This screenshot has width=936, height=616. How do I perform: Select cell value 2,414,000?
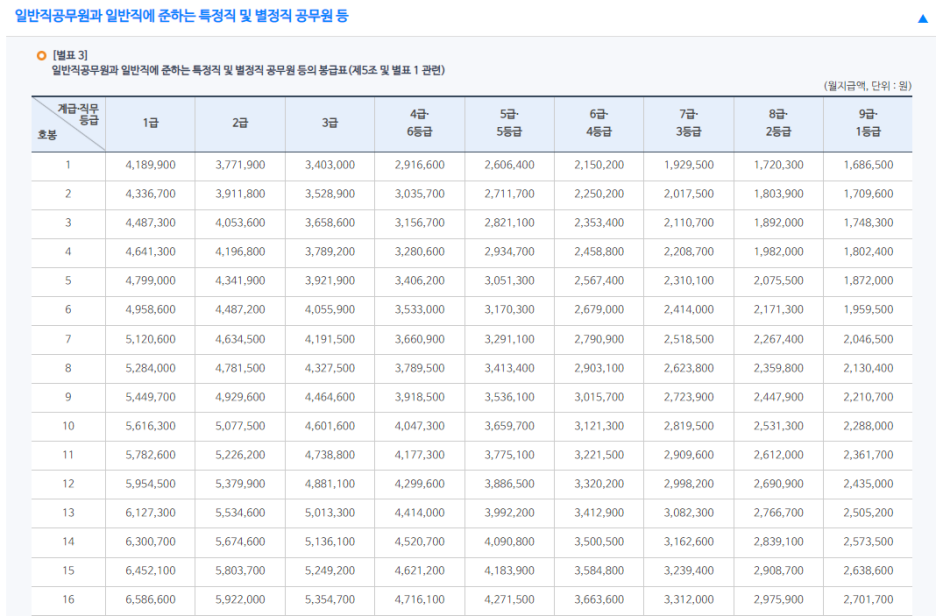pos(689,310)
